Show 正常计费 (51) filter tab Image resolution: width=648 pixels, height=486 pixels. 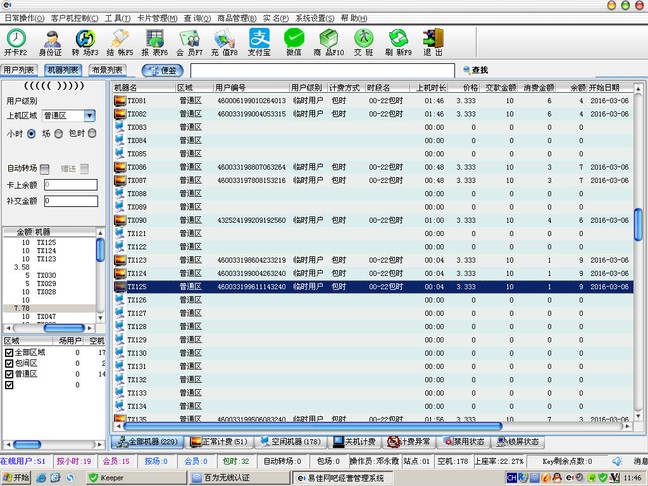(x=219, y=442)
